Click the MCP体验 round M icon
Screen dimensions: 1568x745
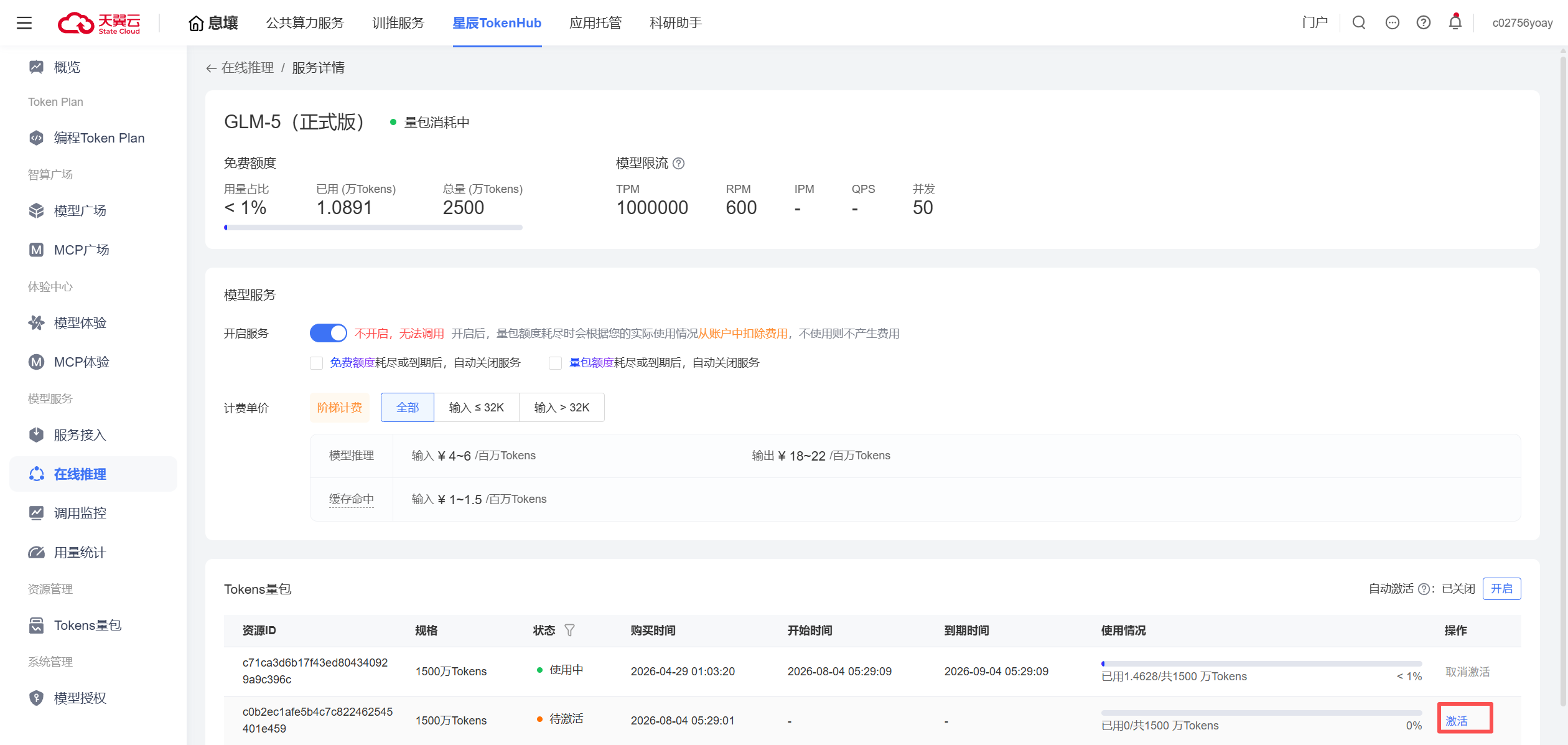coord(36,362)
